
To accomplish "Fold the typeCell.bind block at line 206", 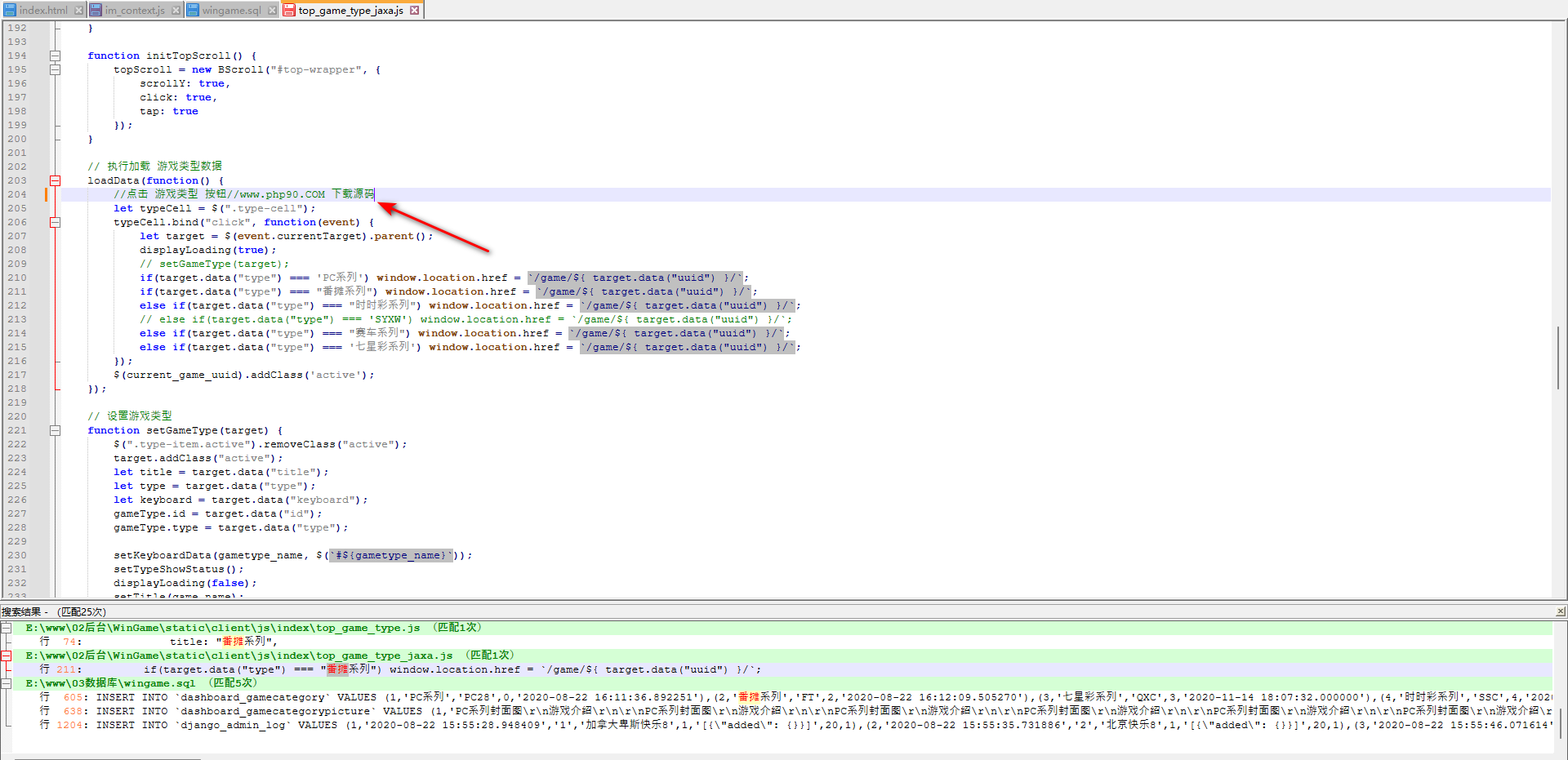I will click(55, 223).
